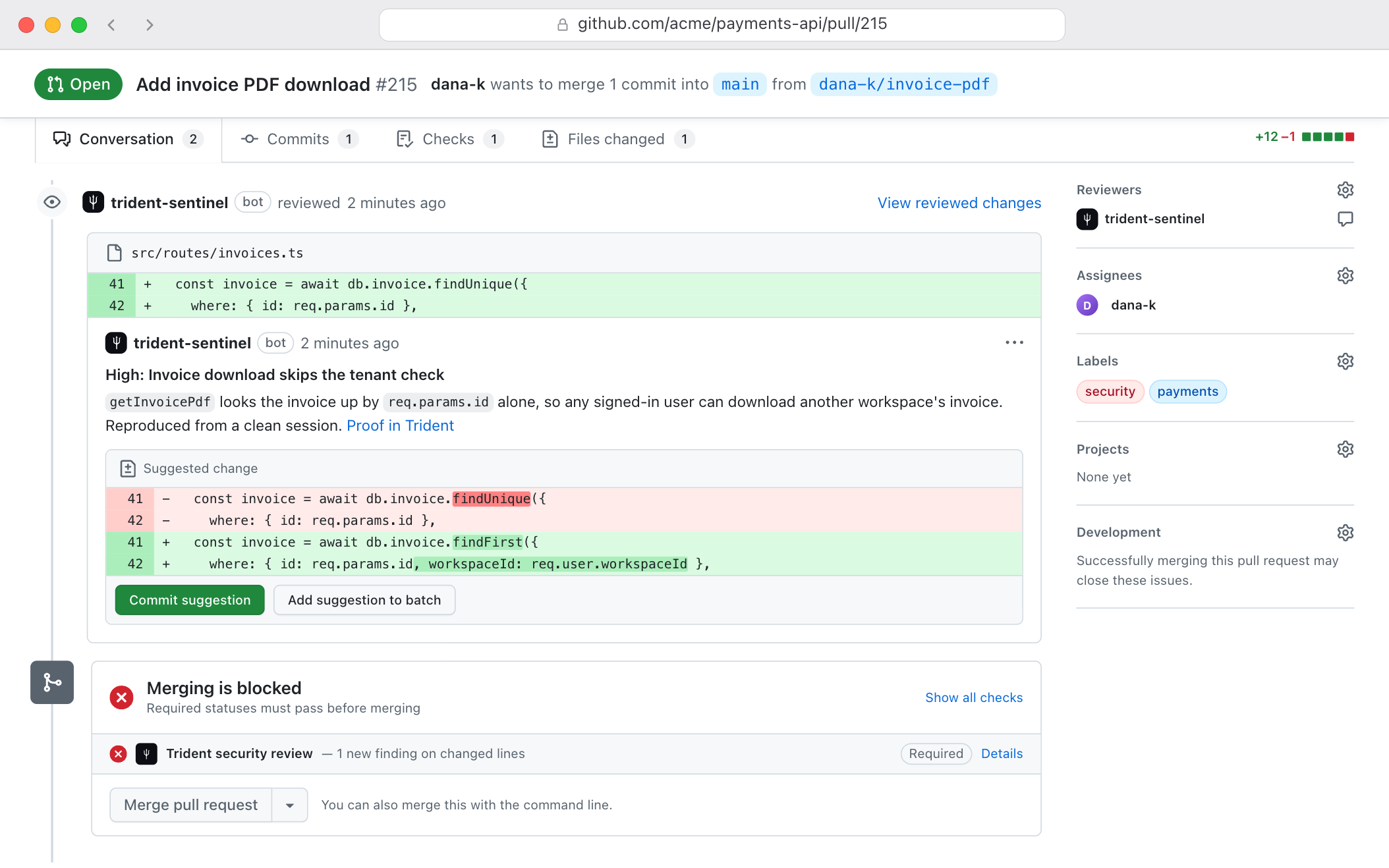Click Show all checks link
Viewport: 1389px width, 868px height.
[974, 697]
